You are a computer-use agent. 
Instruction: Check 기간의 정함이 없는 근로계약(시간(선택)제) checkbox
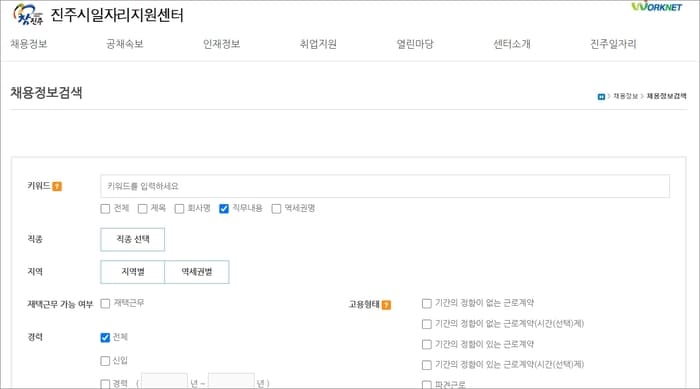click(427, 324)
